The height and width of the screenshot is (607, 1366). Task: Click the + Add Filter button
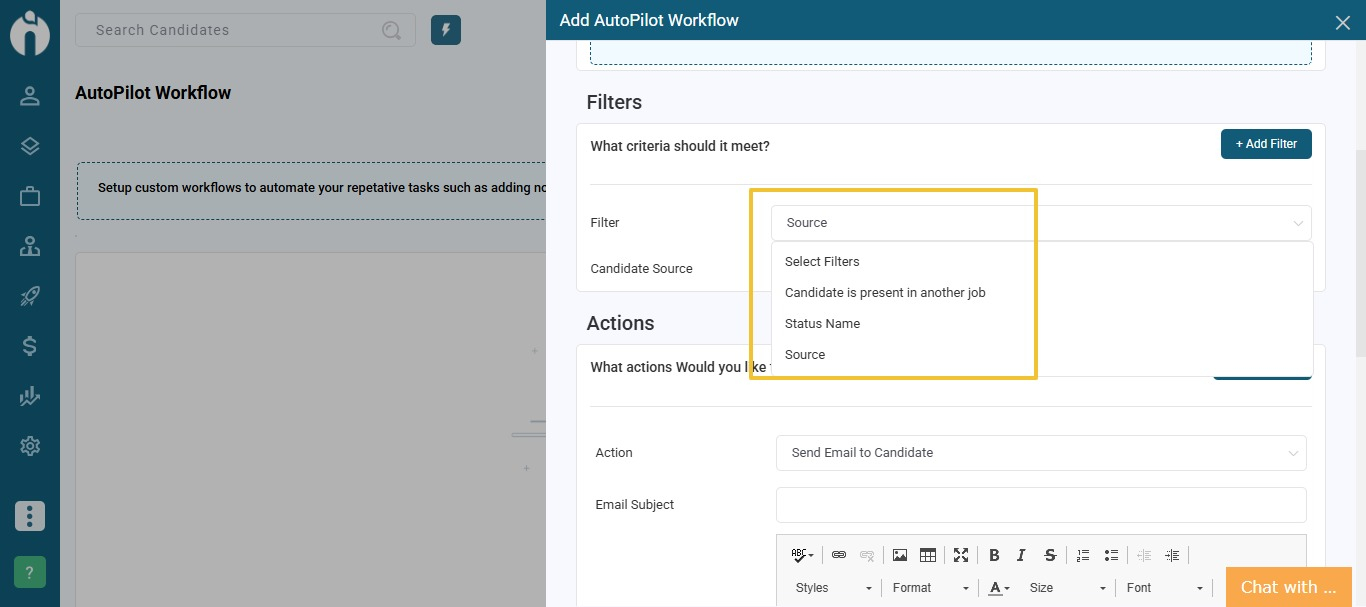[1265, 144]
